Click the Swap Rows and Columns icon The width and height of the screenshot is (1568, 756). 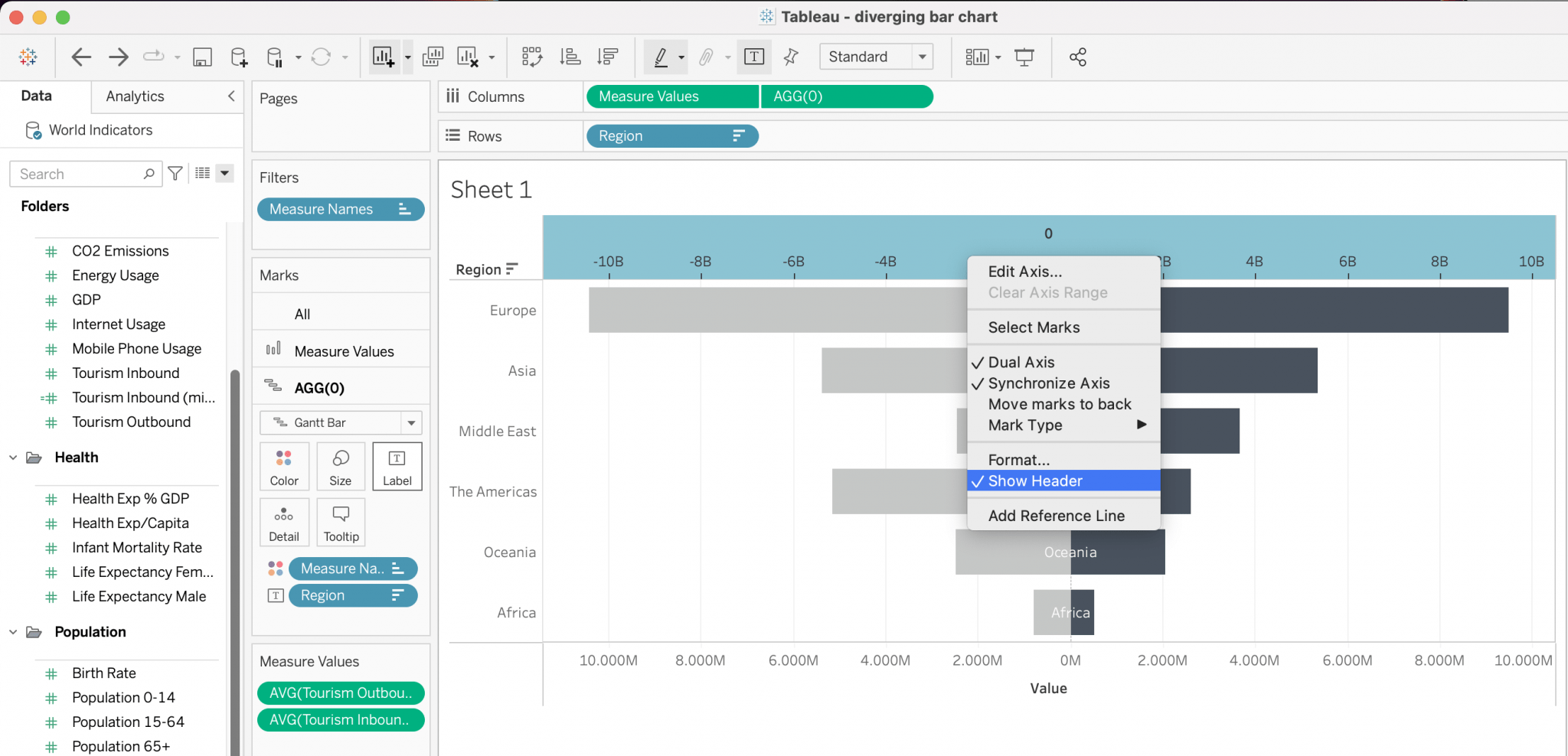(x=532, y=57)
